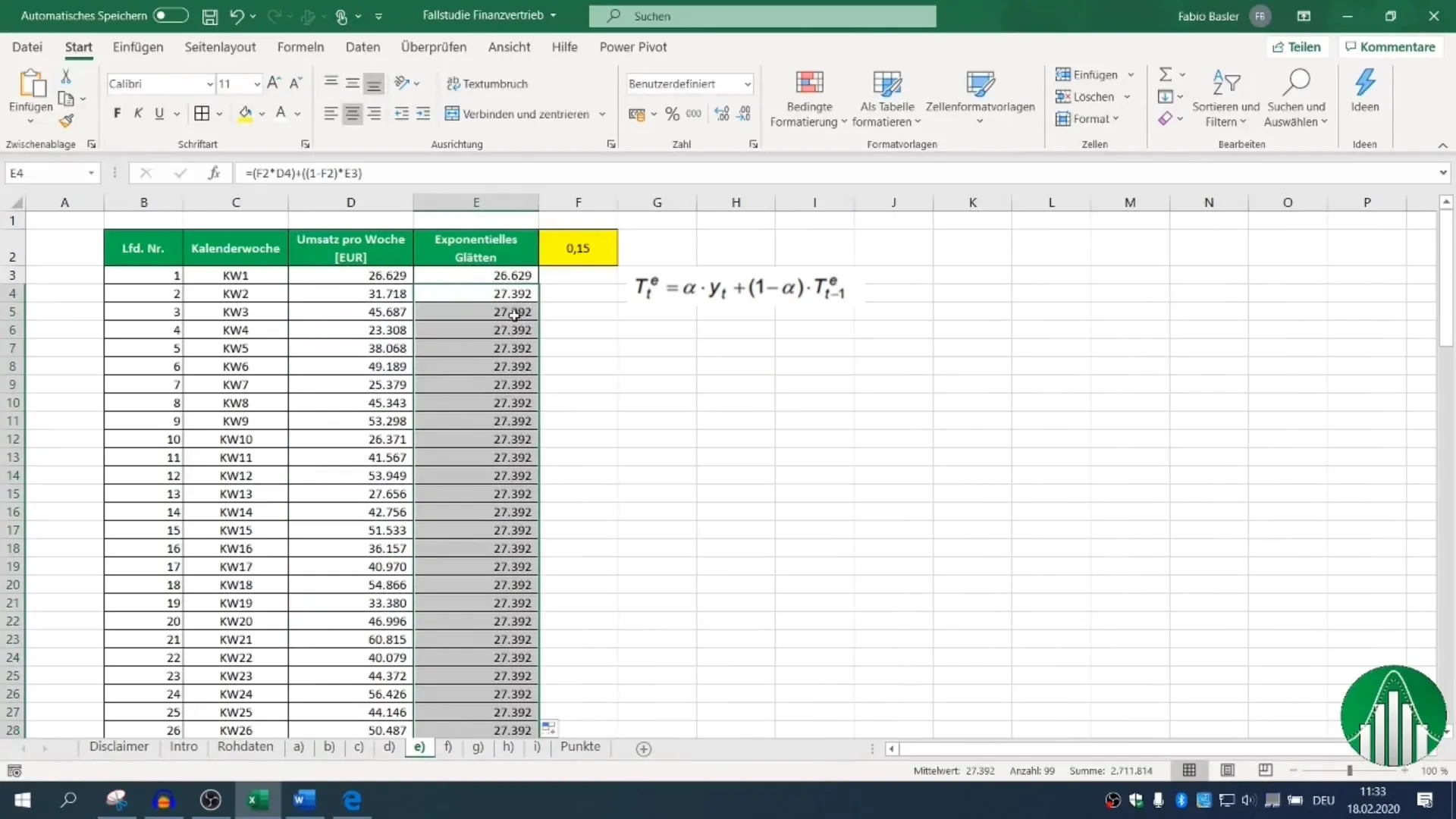This screenshot has width=1456, height=819.
Task: Open the Datei menu
Action: pyautogui.click(x=27, y=47)
